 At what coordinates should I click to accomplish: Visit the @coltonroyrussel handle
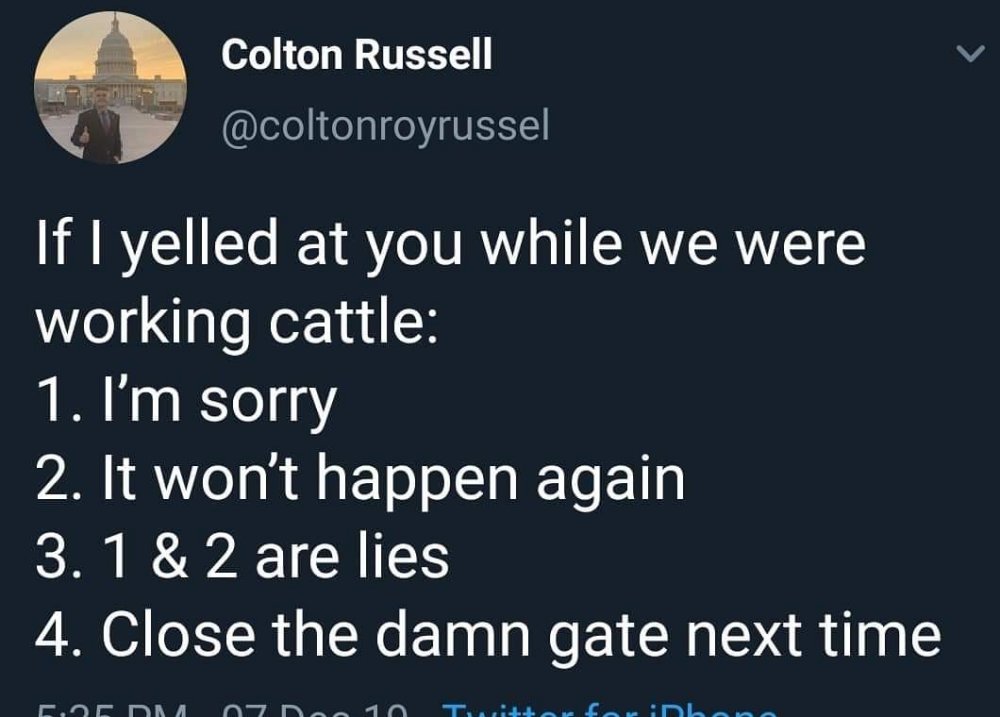[385, 126]
